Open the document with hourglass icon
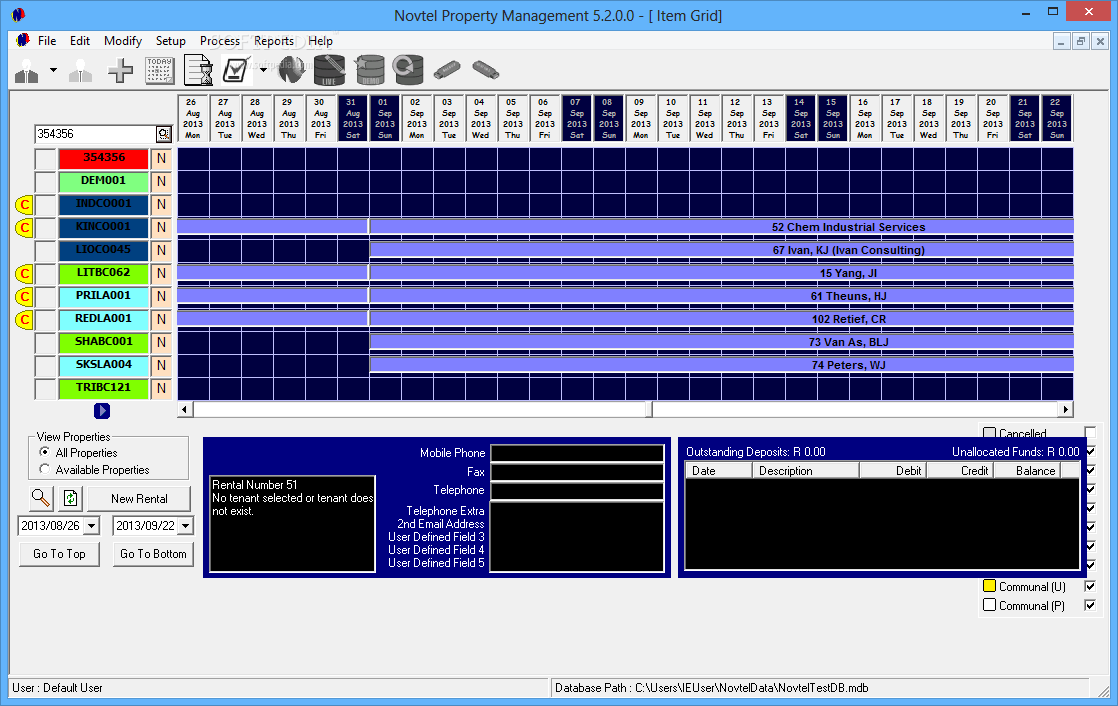Image resolution: width=1118 pixels, height=706 pixels. 199,71
